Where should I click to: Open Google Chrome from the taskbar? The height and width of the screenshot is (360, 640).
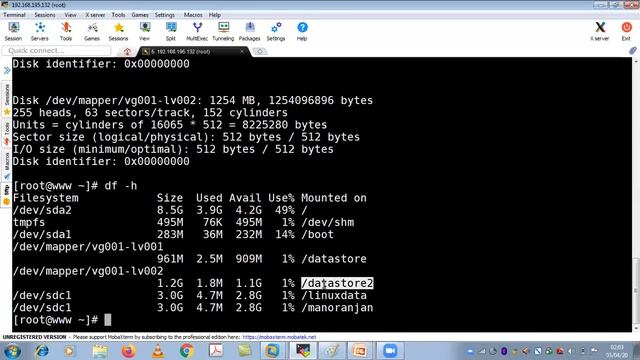click(x=187, y=351)
